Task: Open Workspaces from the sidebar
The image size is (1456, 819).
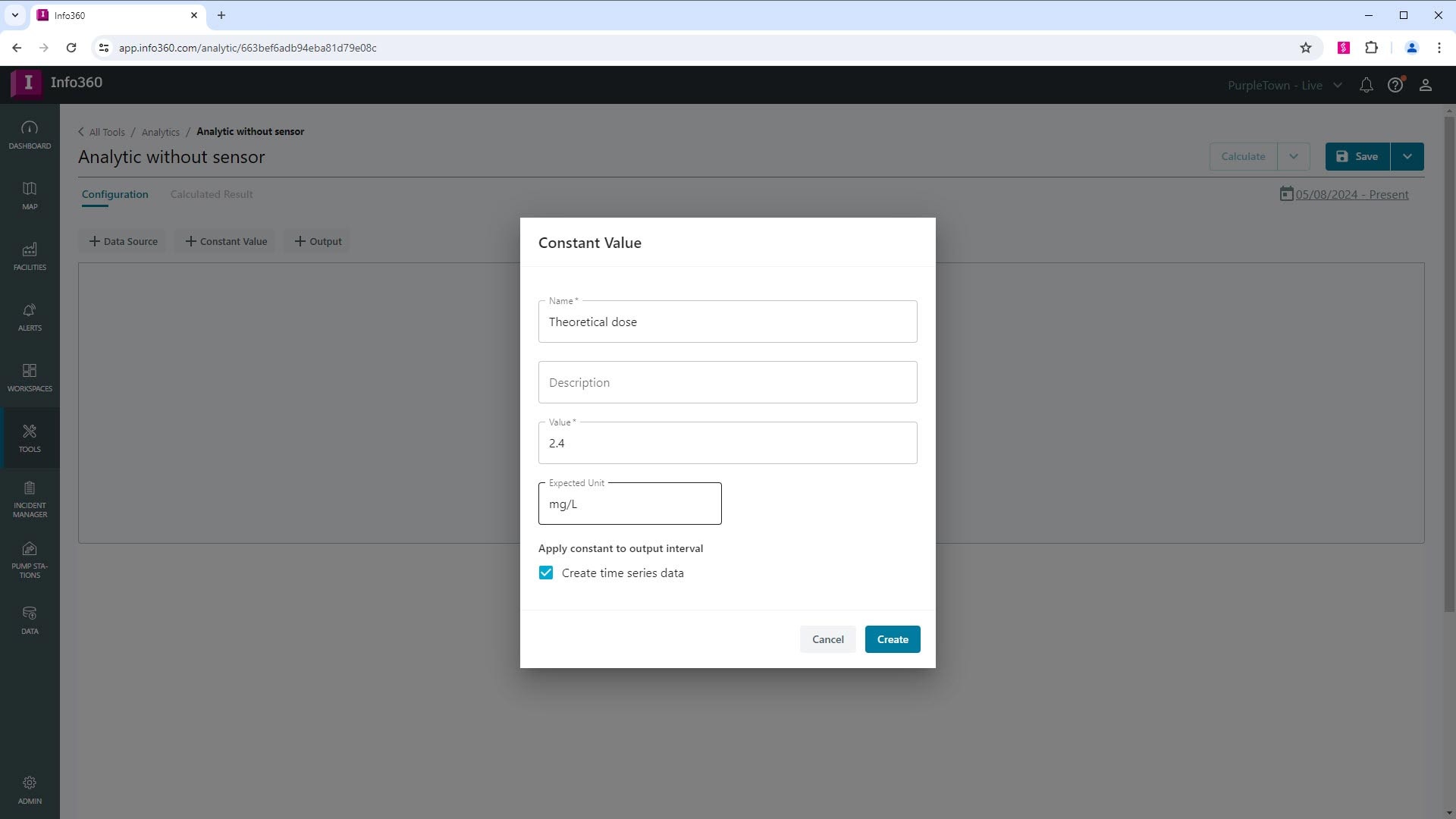Action: (x=30, y=377)
